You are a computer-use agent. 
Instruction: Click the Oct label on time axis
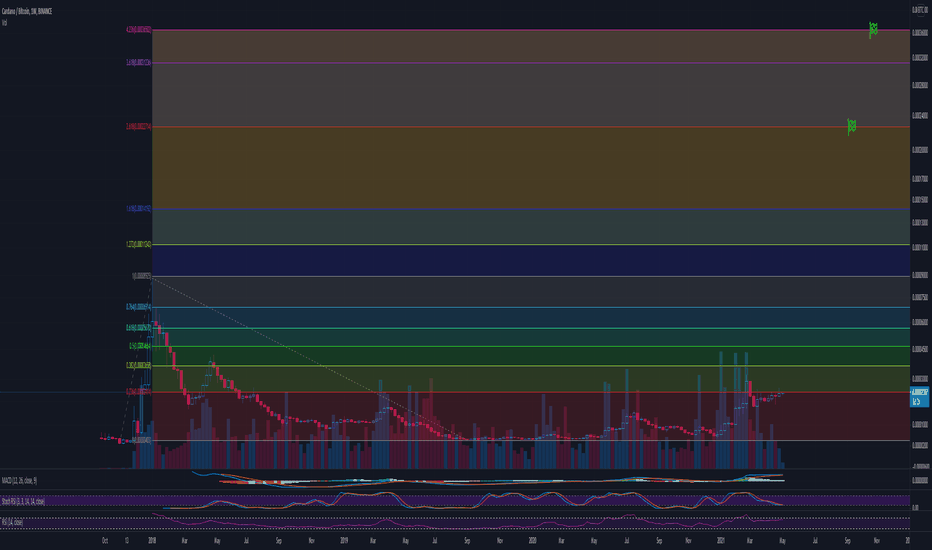105,540
